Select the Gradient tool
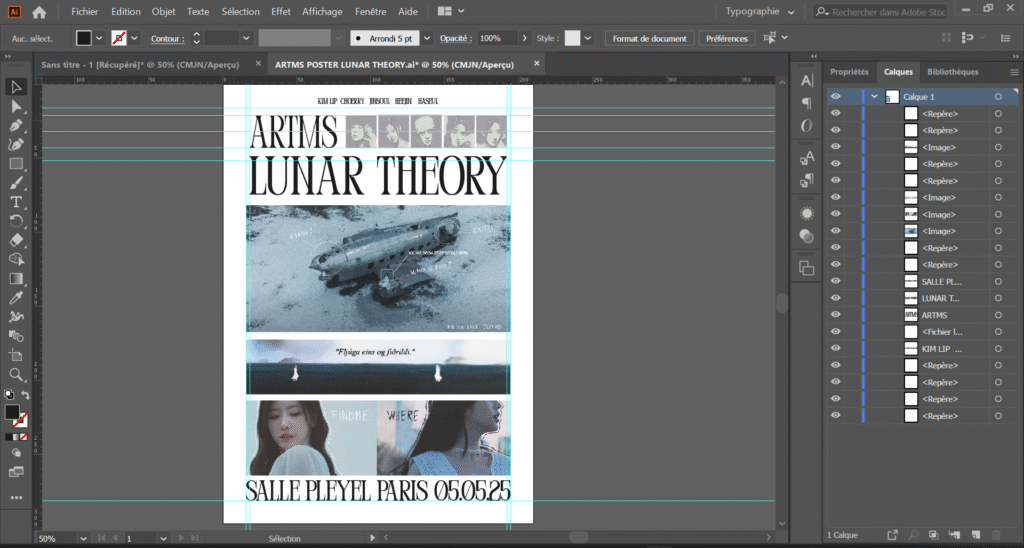The height and width of the screenshot is (548, 1024). pyautogui.click(x=16, y=279)
